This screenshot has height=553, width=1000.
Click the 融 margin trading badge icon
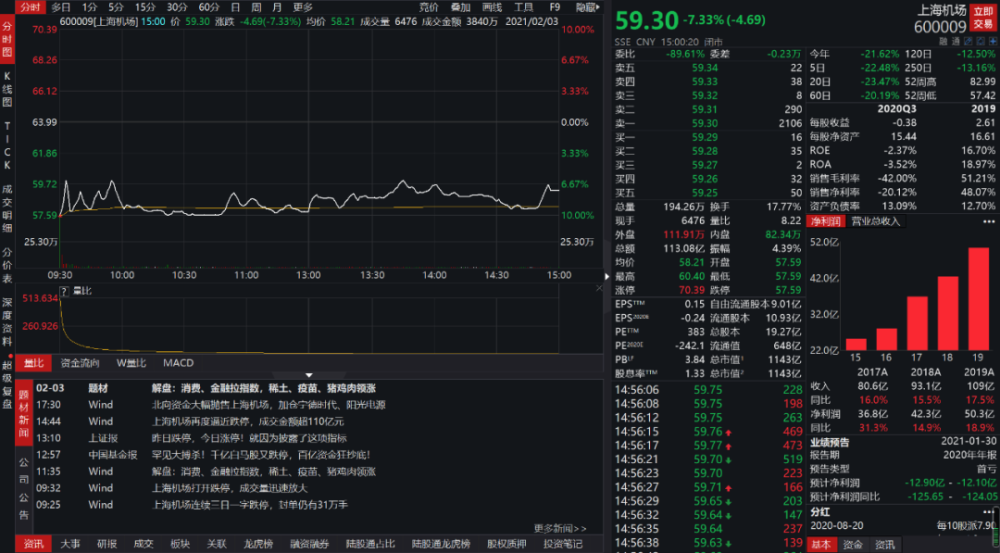(x=943, y=41)
